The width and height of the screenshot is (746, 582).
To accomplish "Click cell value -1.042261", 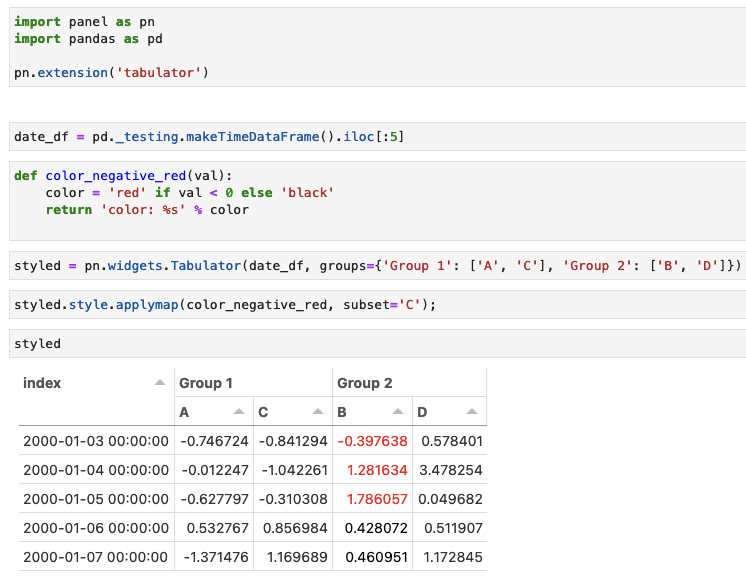I will pyautogui.click(x=294, y=470).
